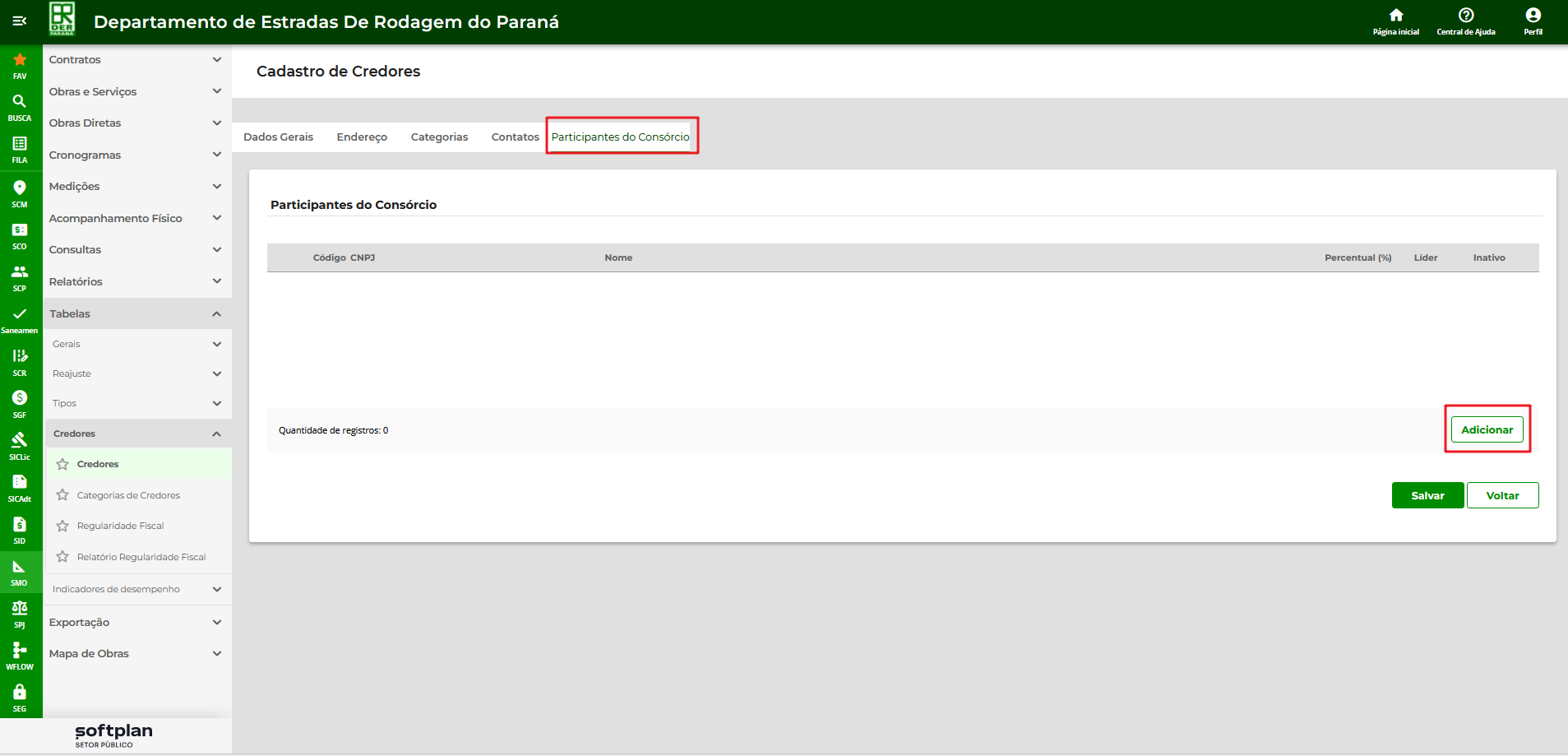Click the BUSCA search icon

coord(20,102)
